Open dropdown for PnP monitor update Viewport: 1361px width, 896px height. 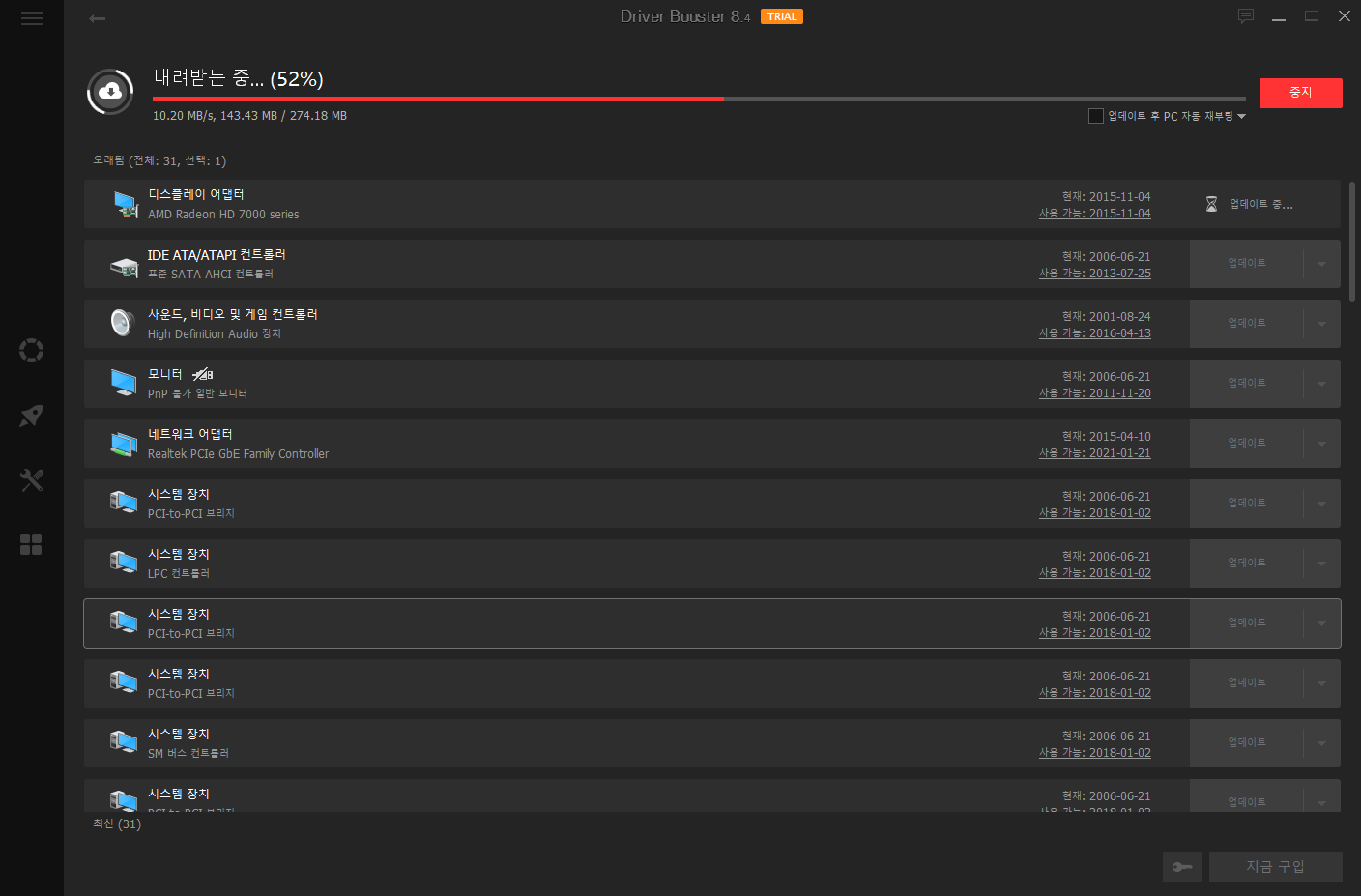[1321, 384]
